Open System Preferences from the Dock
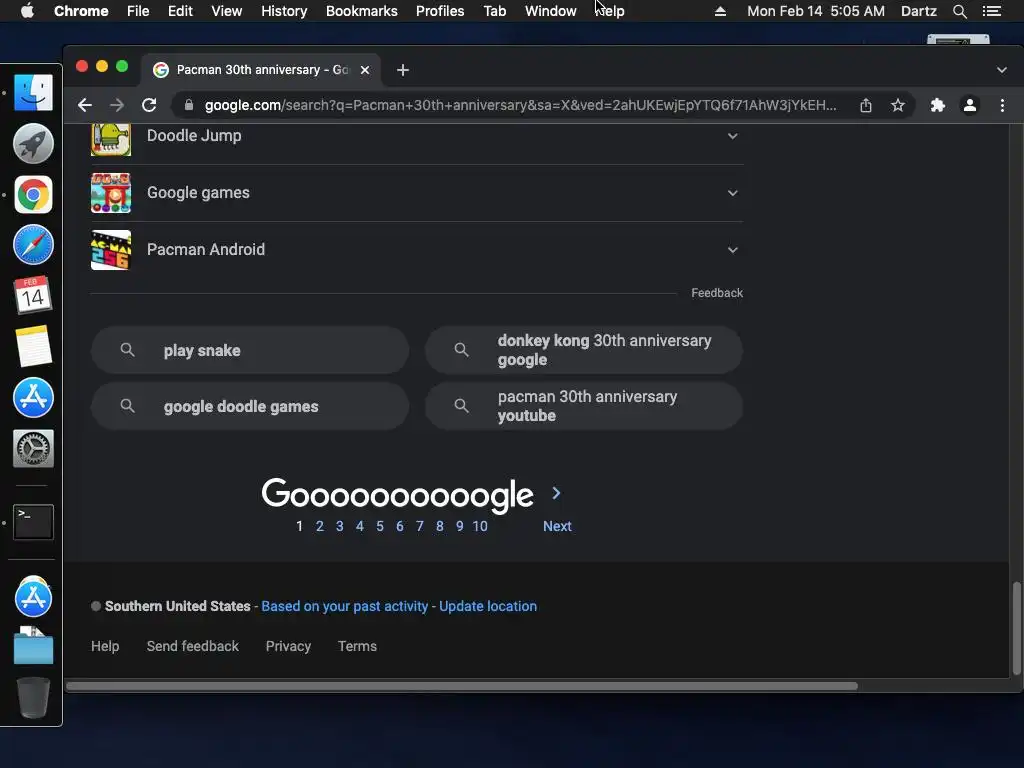The height and width of the screenshot is (768, 1024). pos(33,448)
